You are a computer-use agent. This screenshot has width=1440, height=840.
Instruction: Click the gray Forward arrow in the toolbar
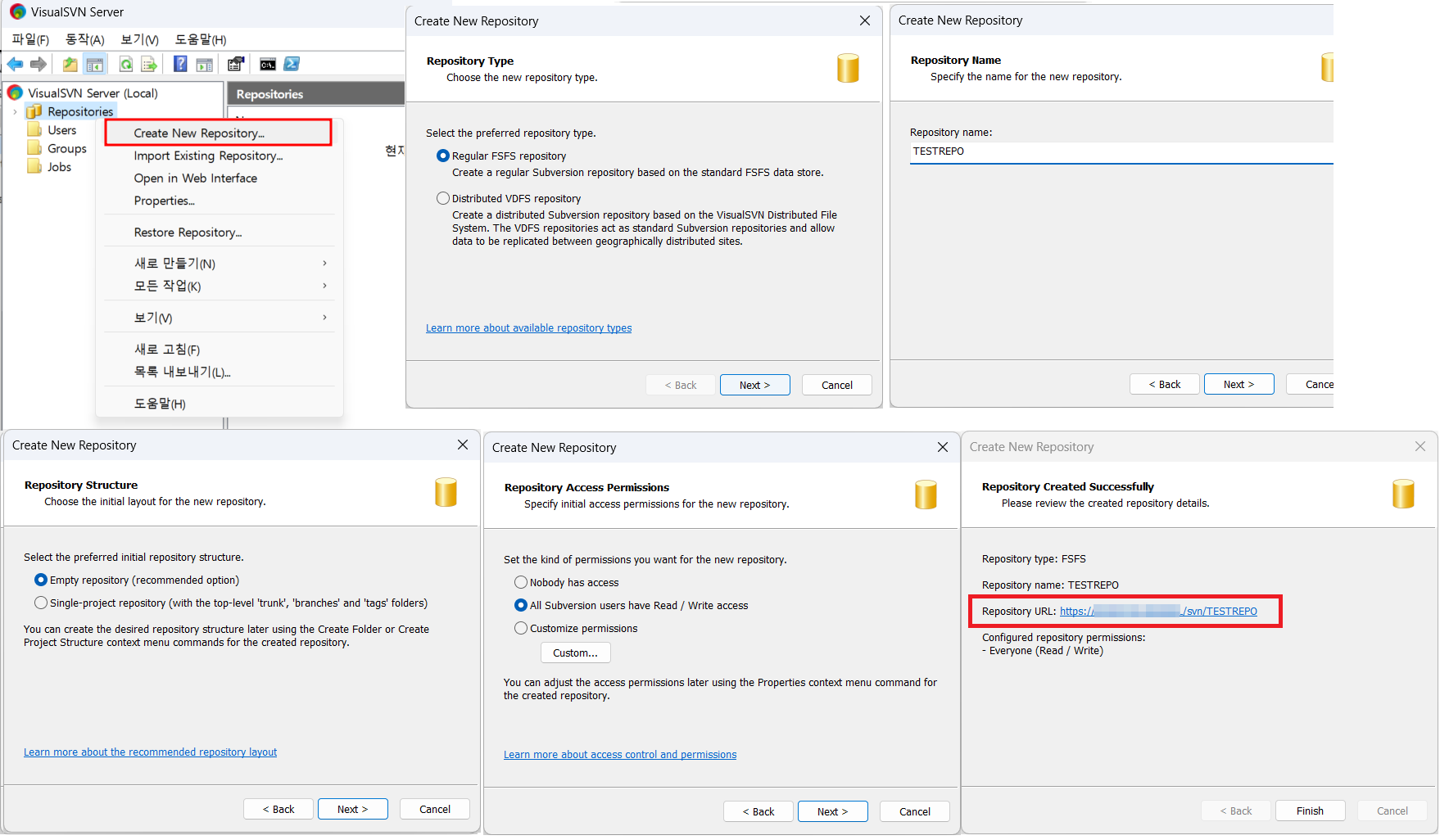pos(38,64)
